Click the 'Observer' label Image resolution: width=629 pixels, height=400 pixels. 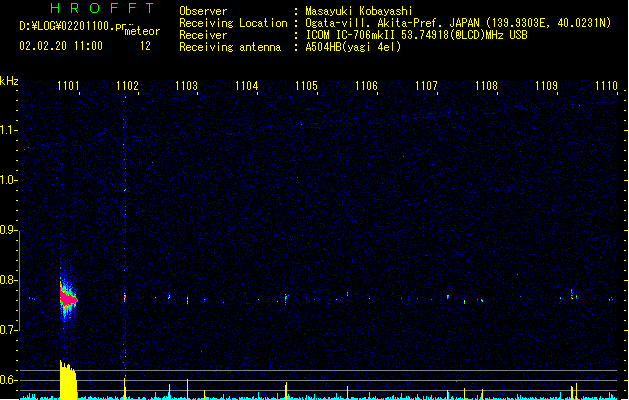coord(203,11)
